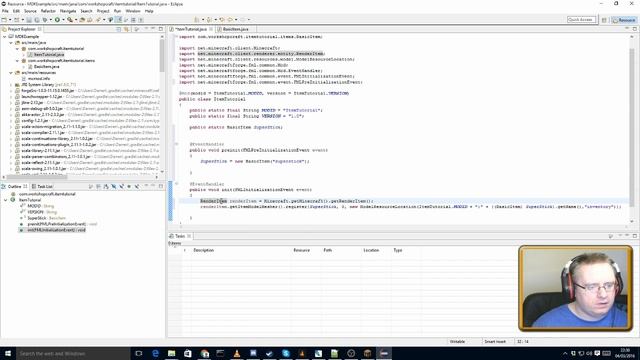This screenshot has height=360, width=640.
Task: Open the Navigate menu
Action: [x=68, y=11]
